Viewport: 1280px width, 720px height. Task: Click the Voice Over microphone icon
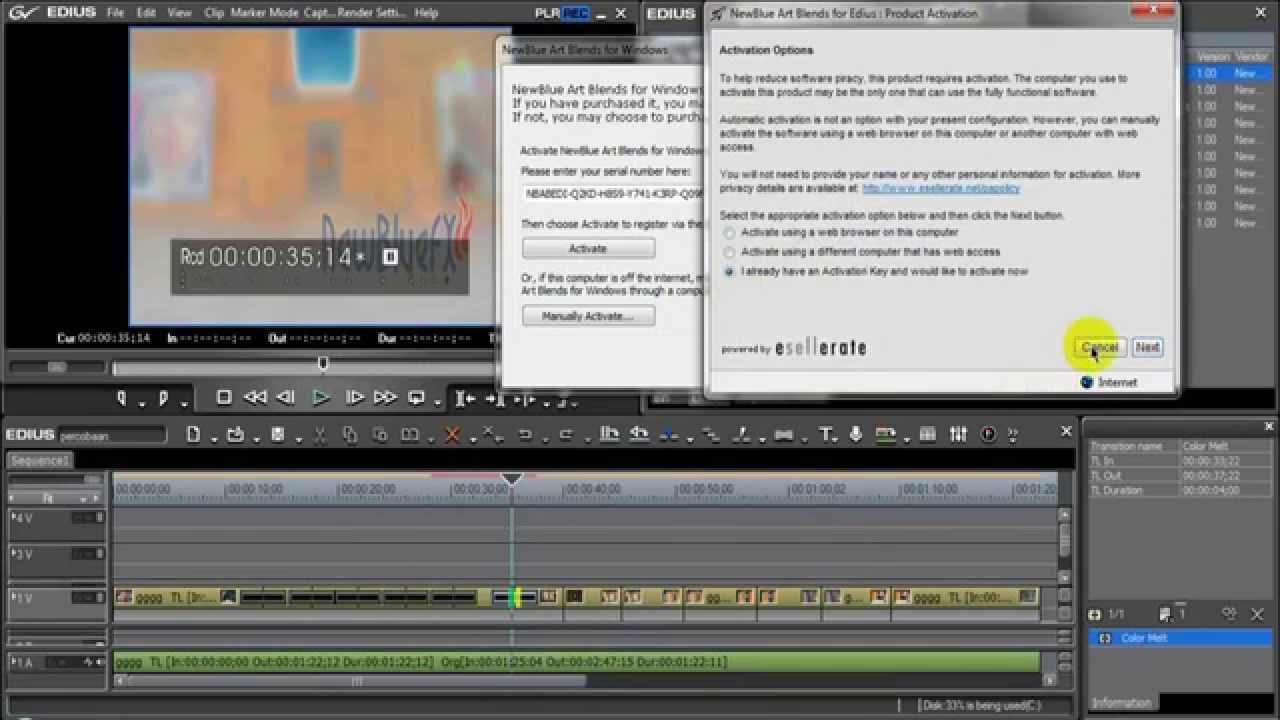coord(856,434)
